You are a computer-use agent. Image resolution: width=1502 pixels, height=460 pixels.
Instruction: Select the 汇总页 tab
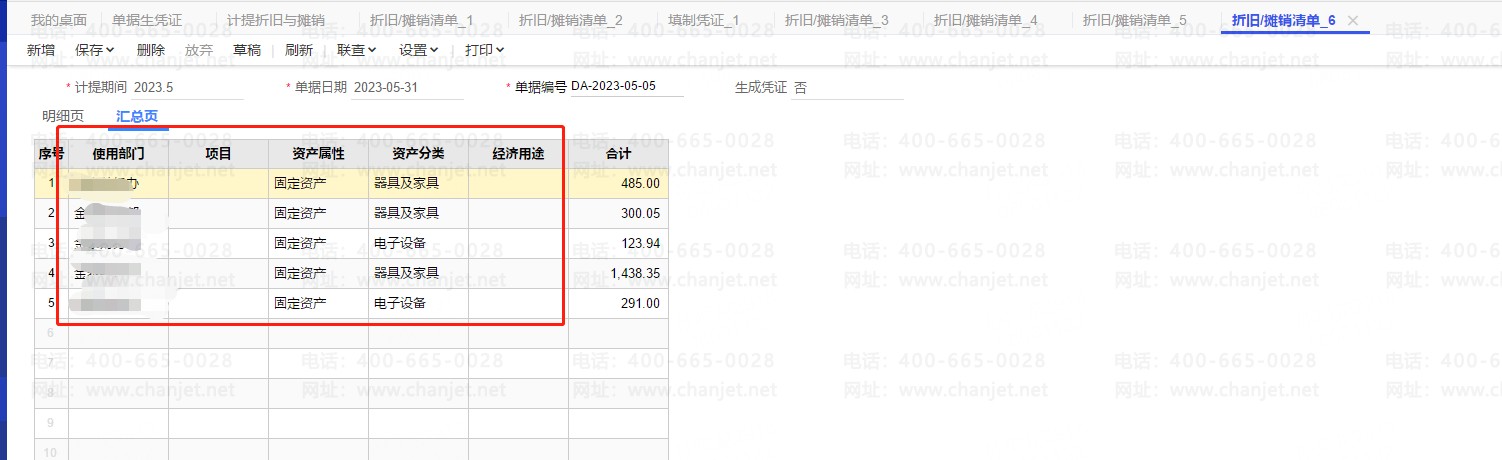pyautogui.click(x=137, y=116)
